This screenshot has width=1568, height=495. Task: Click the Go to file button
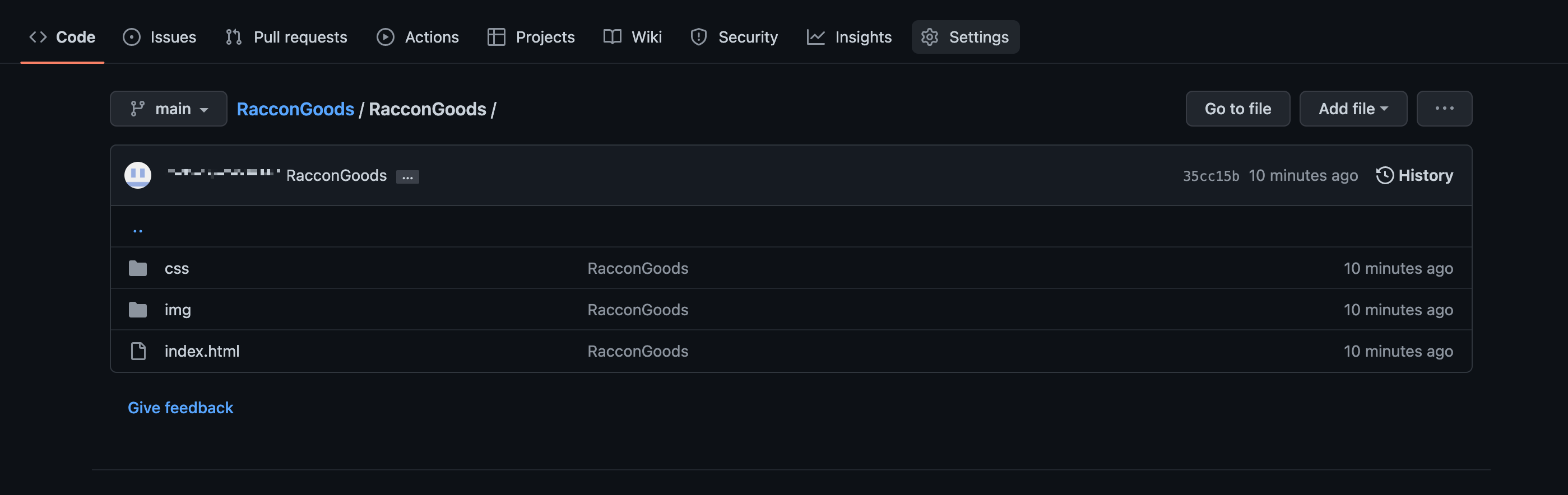point(1237,109)
